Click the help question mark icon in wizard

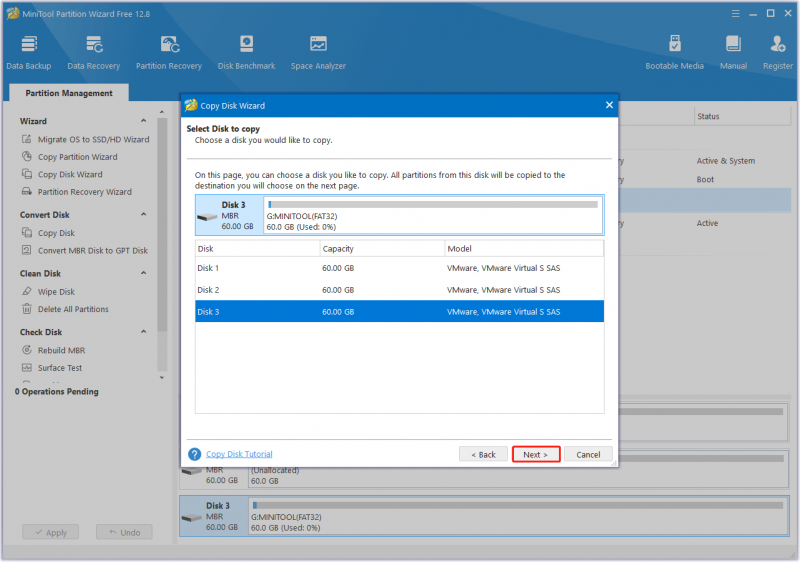pos(194,454)
